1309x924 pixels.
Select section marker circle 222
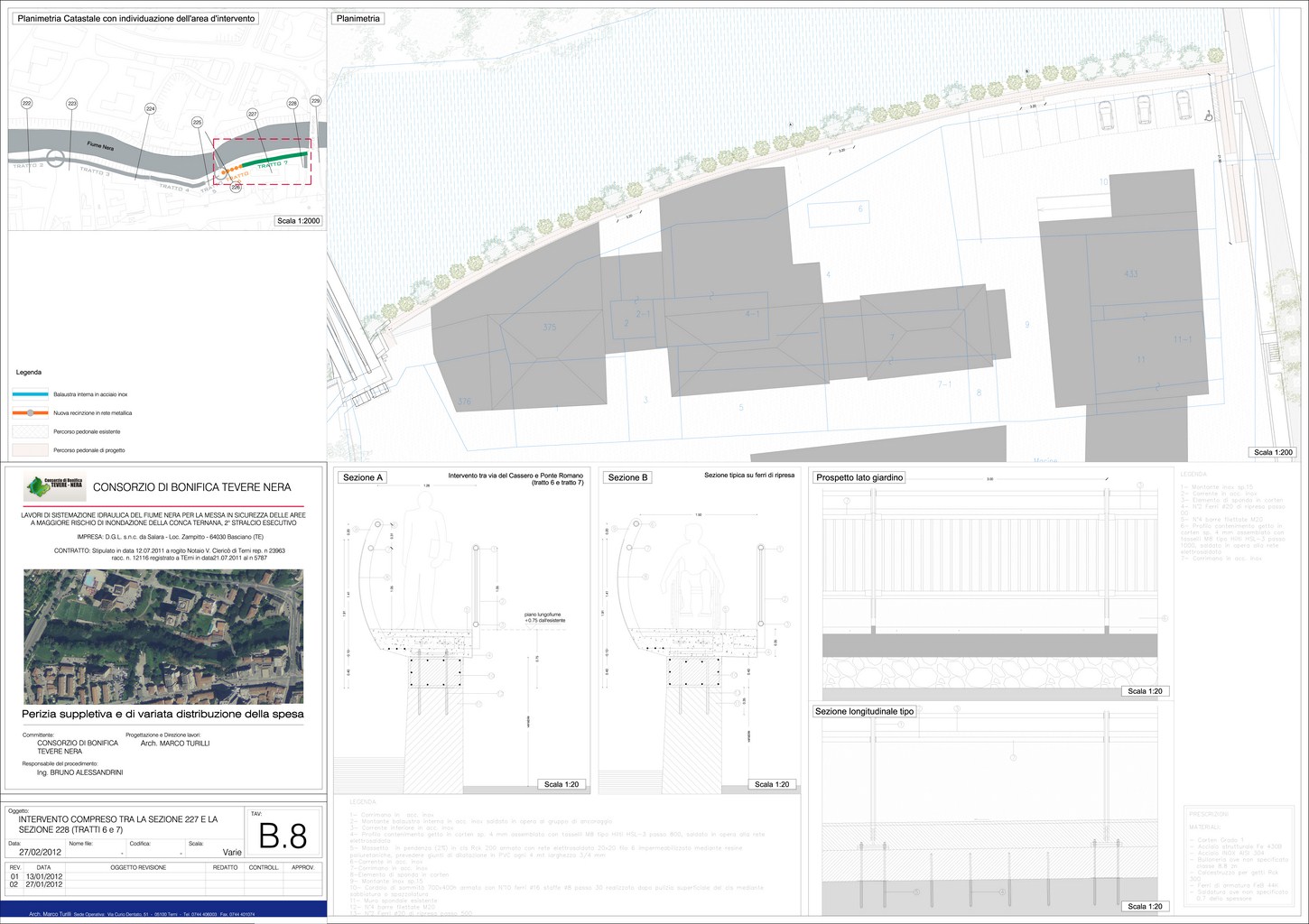[27, 104]
